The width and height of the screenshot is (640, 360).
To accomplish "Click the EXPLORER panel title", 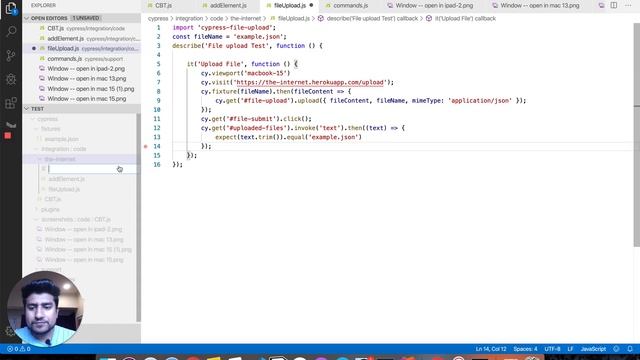I will click(x=43, y=5).
